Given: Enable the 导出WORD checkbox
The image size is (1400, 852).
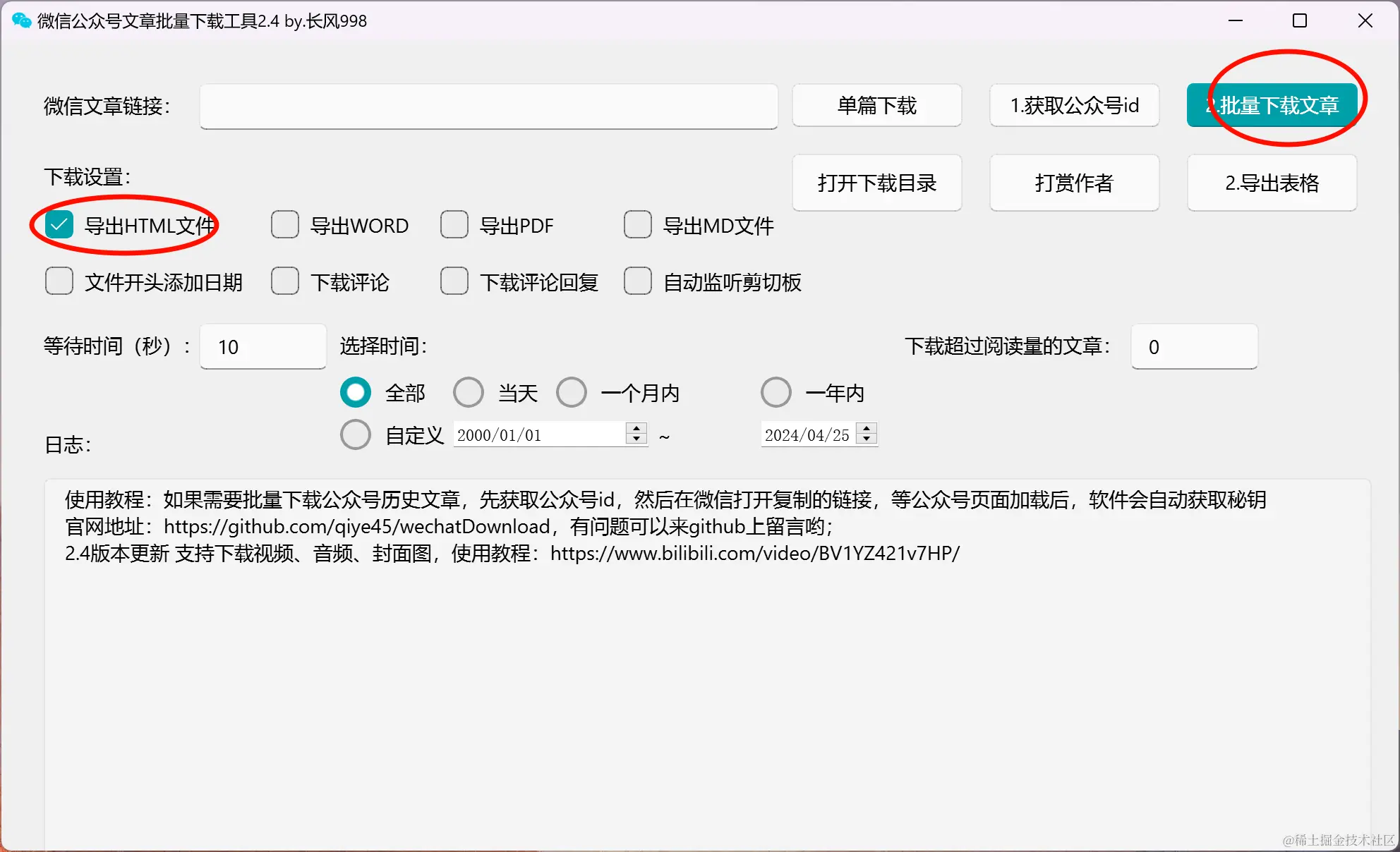Looking at the screenshot, I should [285, 226].
